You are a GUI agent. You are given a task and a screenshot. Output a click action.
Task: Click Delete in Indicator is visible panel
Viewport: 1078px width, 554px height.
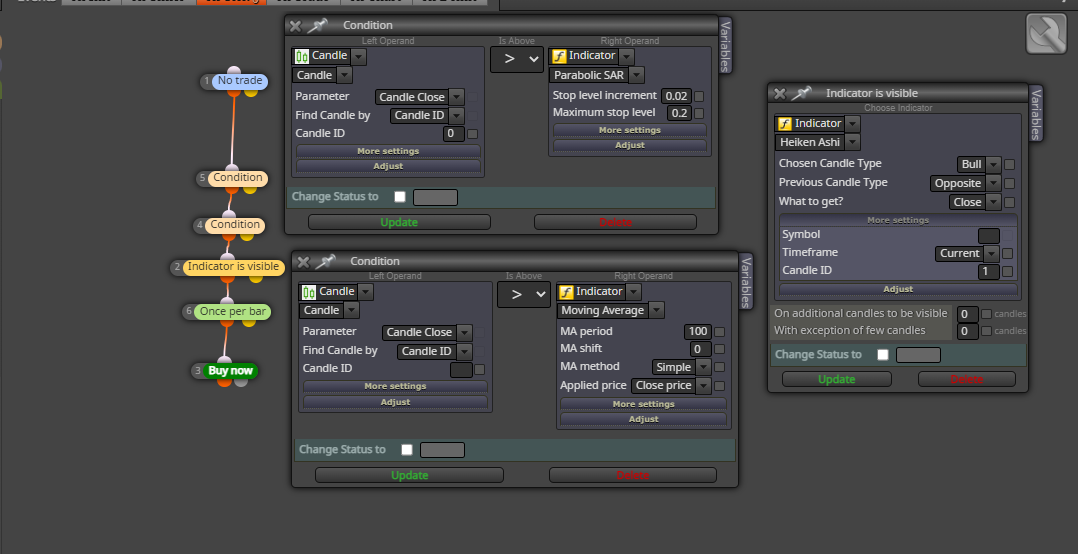coord(967,379)
